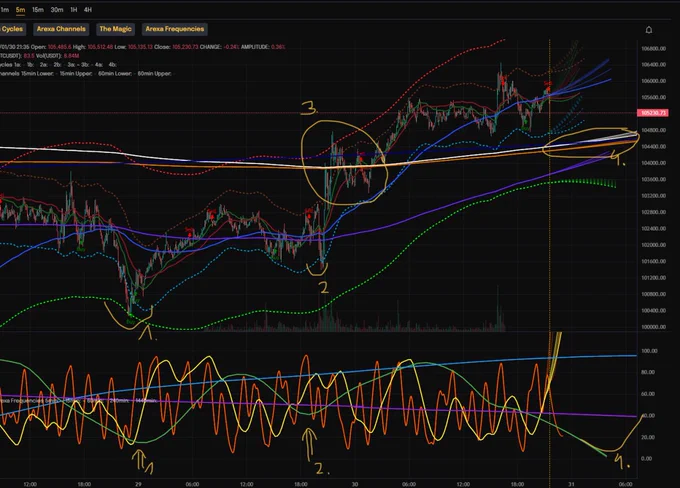Image resolution: width=680 pixels, height=488 pixels.
Task: Click the CHANGE value -0.24%
Action: 230,47
